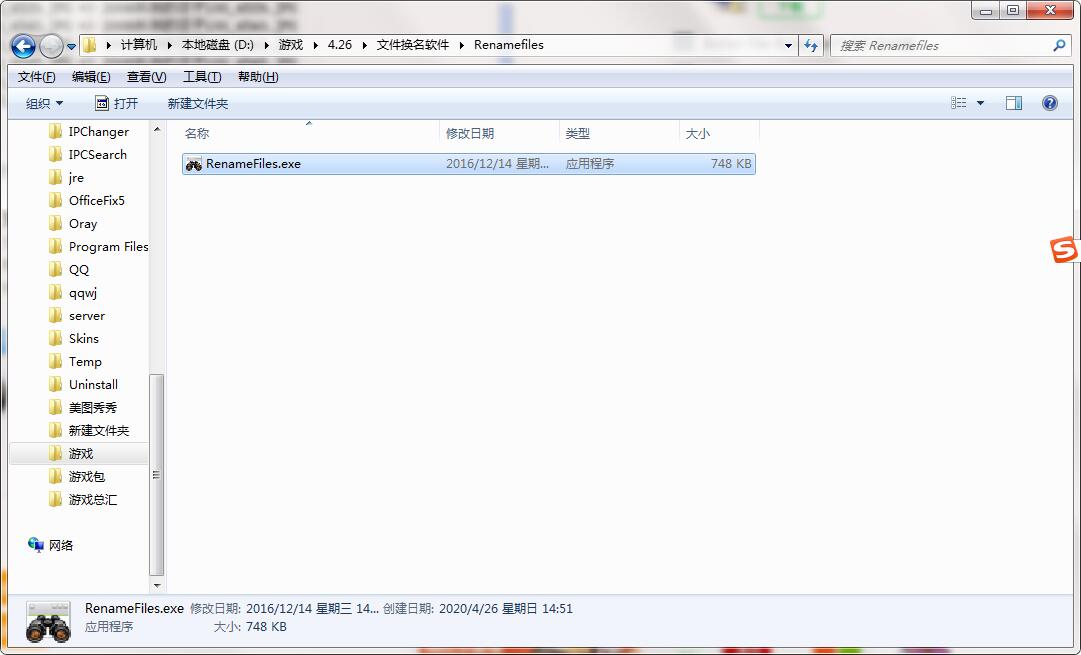
Task: Click the Sogou input method S icon
Action: (x=1062, y=250)
